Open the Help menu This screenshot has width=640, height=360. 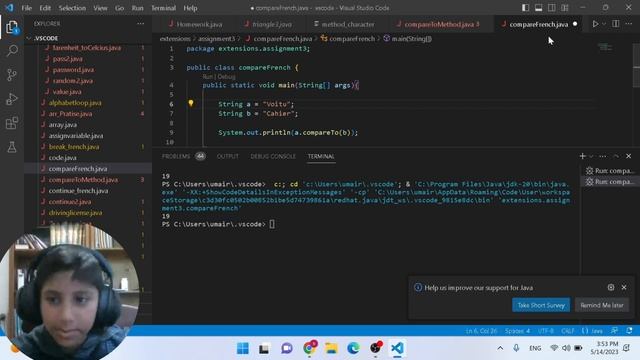pos(190,8)
